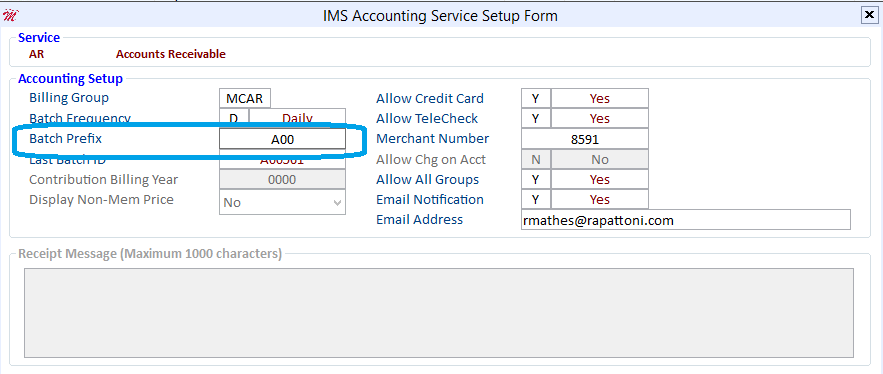Click the Contribution Billing Year label
The height and width of the screenshot is (374, 883).
coord(104,180)
